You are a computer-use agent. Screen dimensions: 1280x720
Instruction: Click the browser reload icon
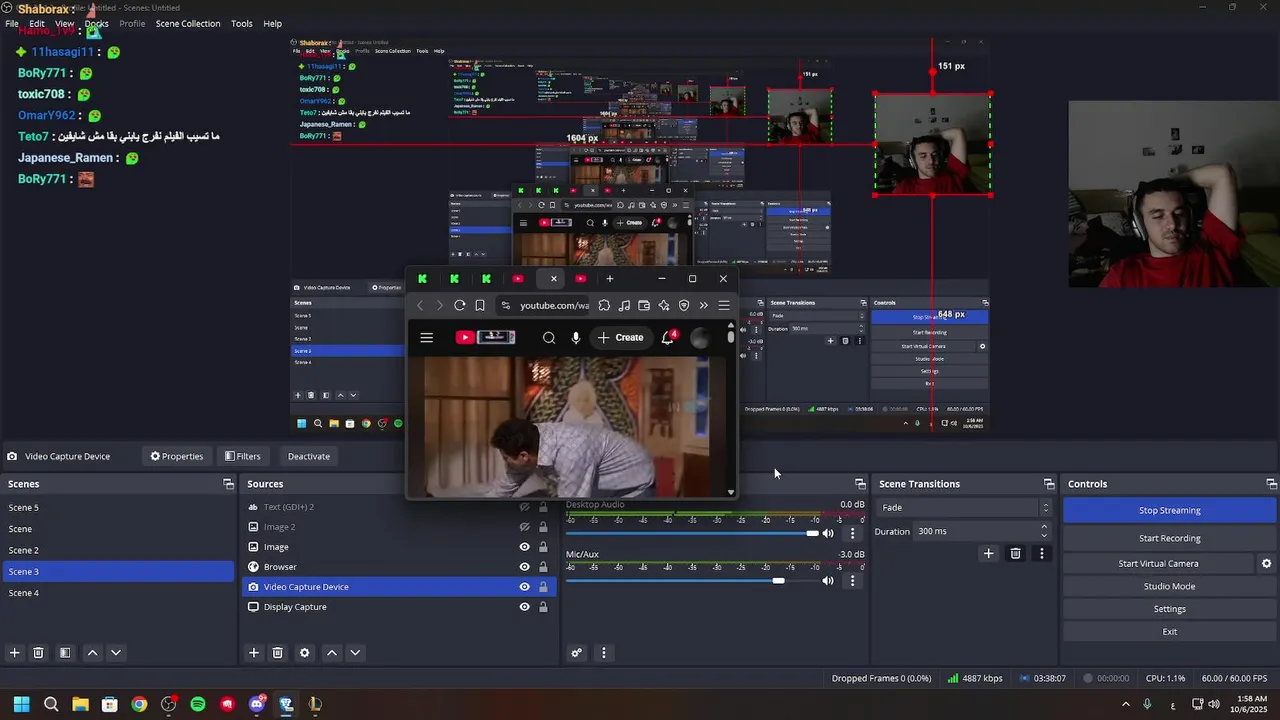pos(459,305)
